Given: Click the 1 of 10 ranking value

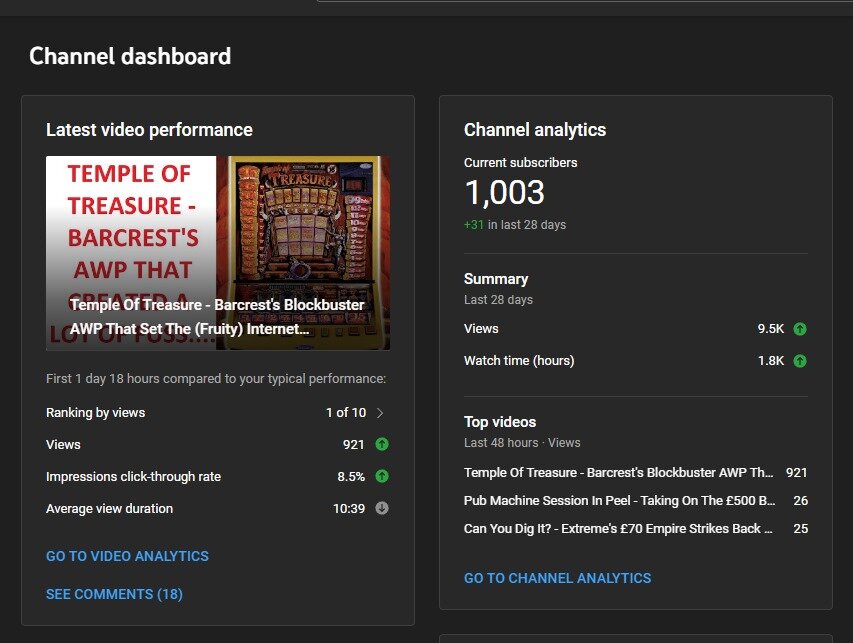Looking at the screenshot, I should click(346, 413).
